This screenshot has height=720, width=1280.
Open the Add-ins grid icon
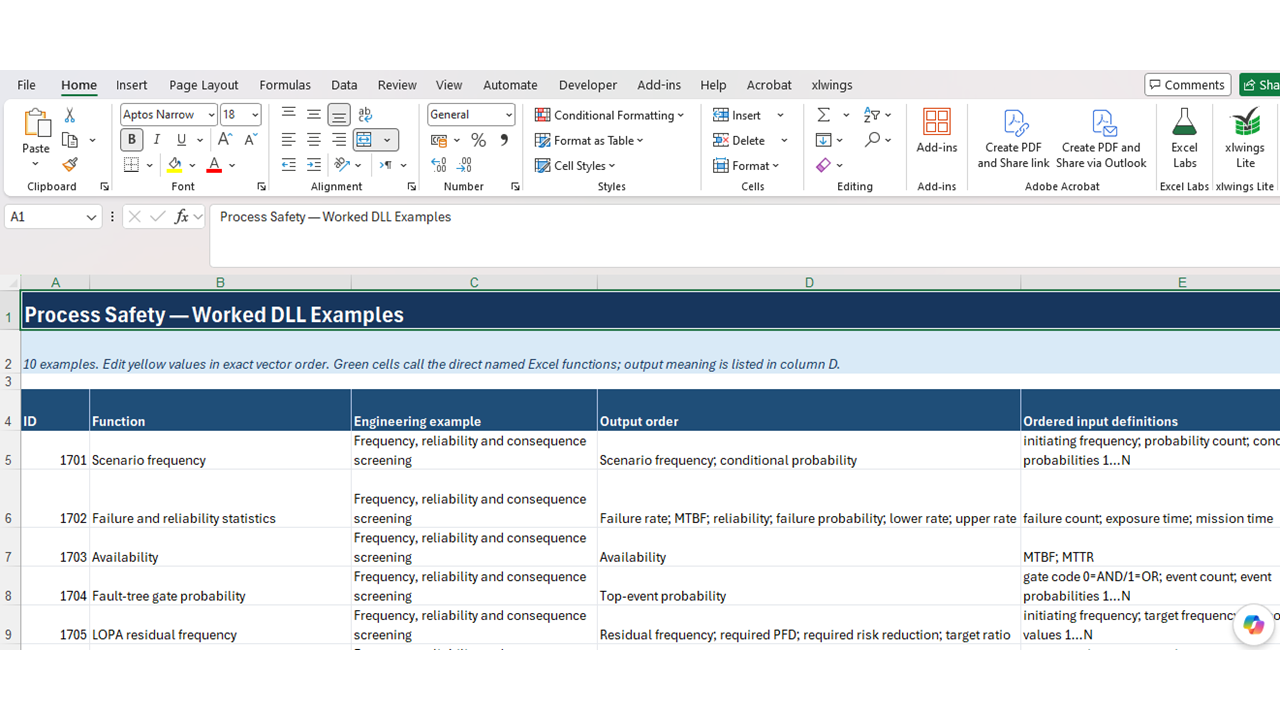click(937, 122)
